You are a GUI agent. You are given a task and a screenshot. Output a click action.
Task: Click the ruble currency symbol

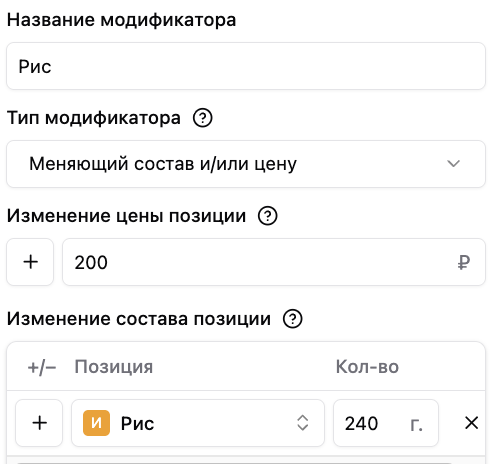point(464,262)
